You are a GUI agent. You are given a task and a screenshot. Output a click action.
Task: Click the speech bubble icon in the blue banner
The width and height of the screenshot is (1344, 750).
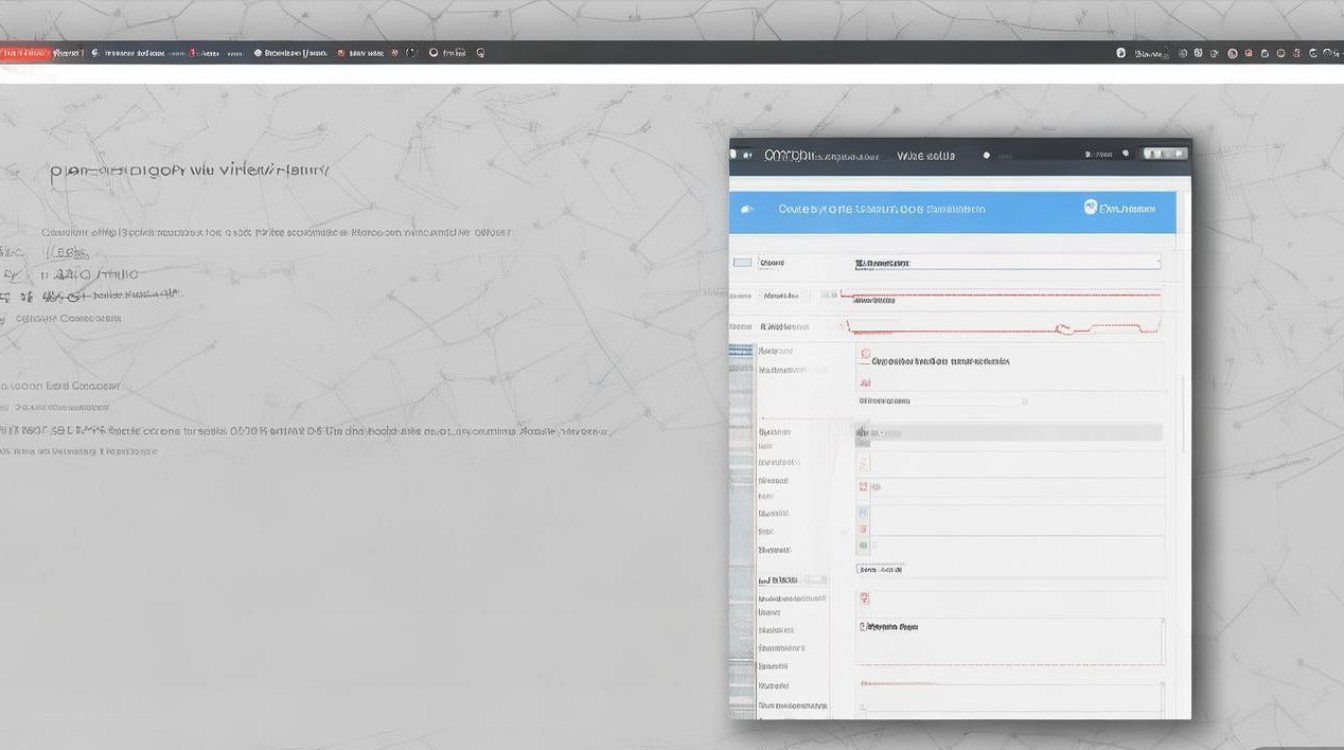point(746,210)
